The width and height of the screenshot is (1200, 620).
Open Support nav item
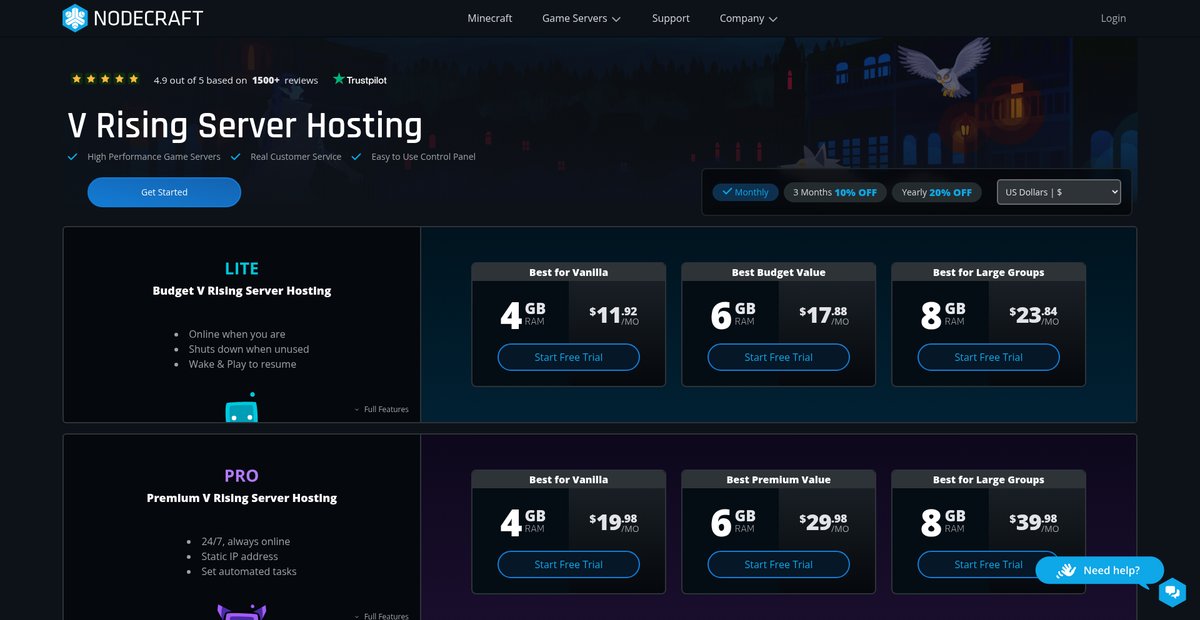[x=670, y=18]
